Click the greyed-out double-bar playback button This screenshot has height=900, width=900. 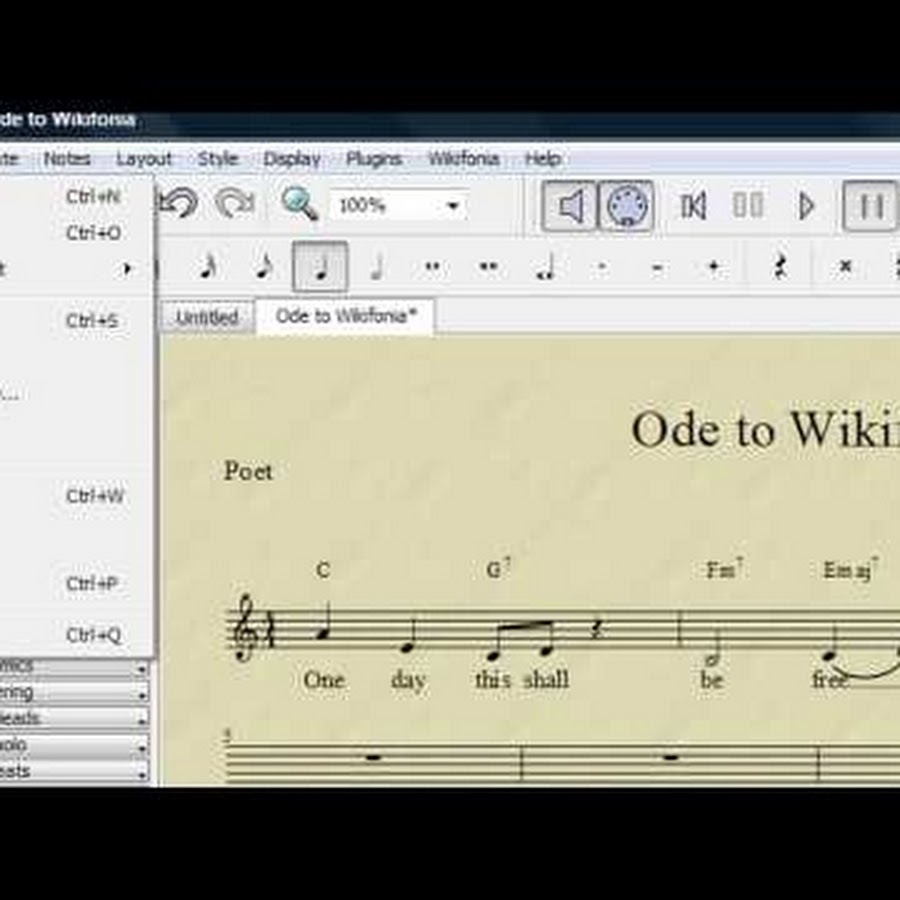tap(748, 205)
